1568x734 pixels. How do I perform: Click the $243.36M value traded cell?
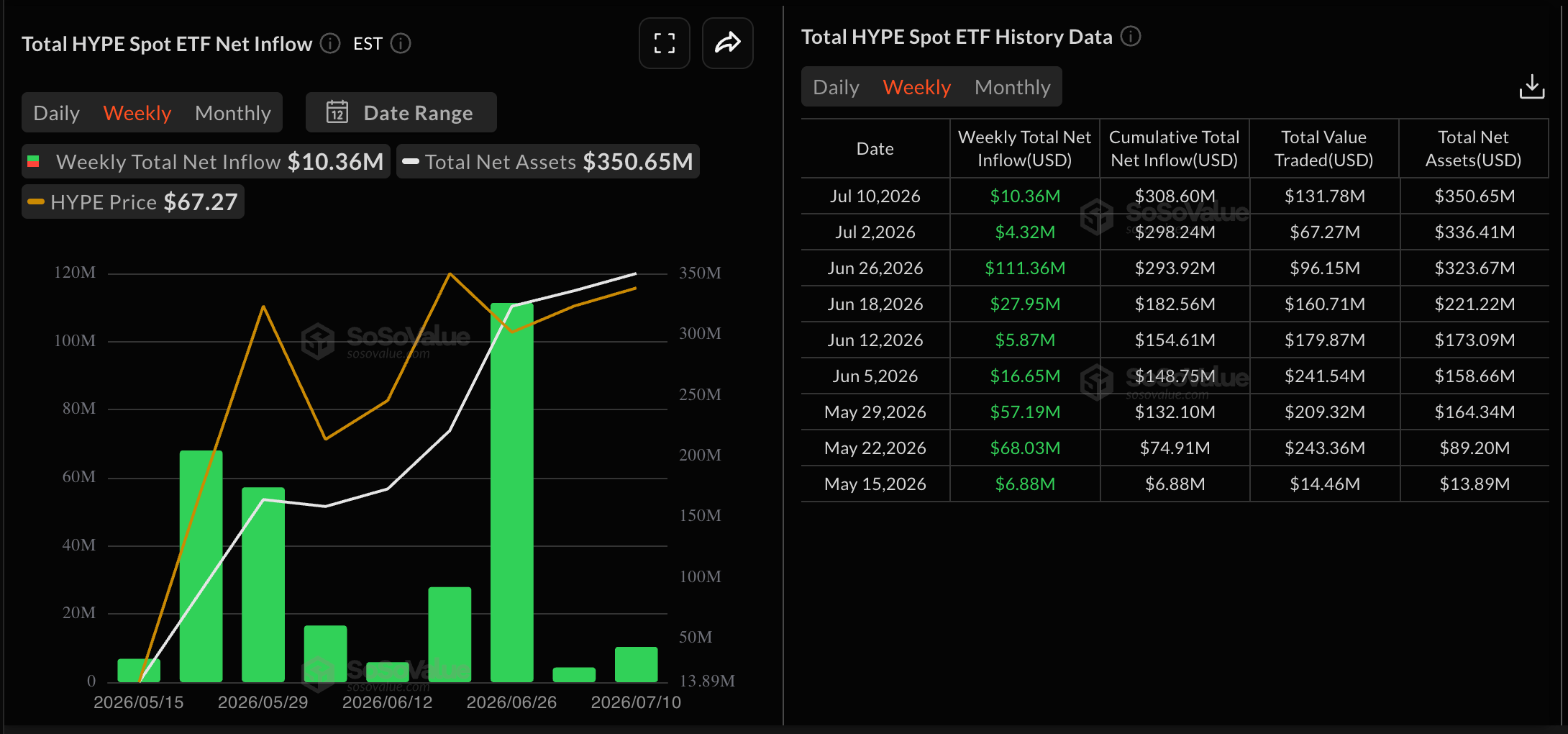(1325, 448)
